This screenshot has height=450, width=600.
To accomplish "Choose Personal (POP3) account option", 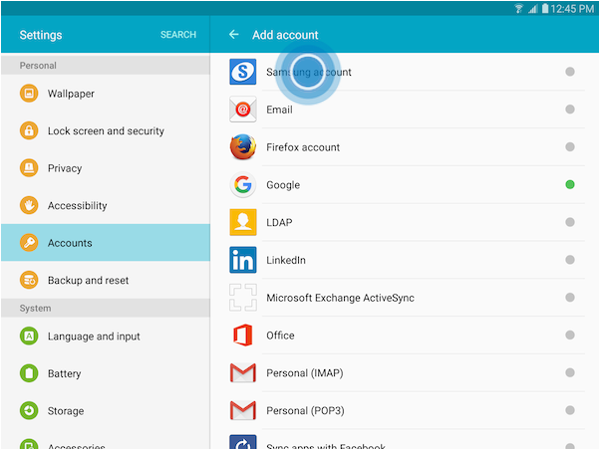I will (405, 410).
